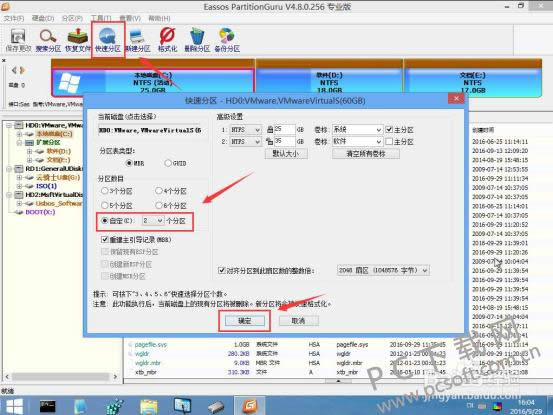Click the app logo in the title bar
The width and height of the screenshot is (553, 415).
click(x=5, y=6)
